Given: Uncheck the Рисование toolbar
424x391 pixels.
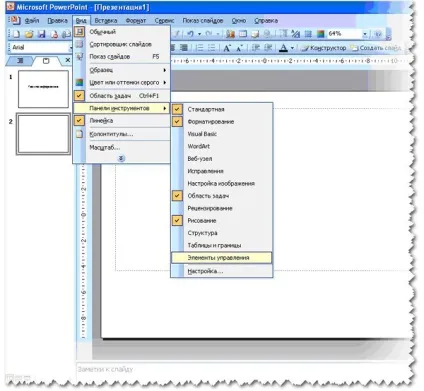Looking at the screenshot, I should pos(222,220).
